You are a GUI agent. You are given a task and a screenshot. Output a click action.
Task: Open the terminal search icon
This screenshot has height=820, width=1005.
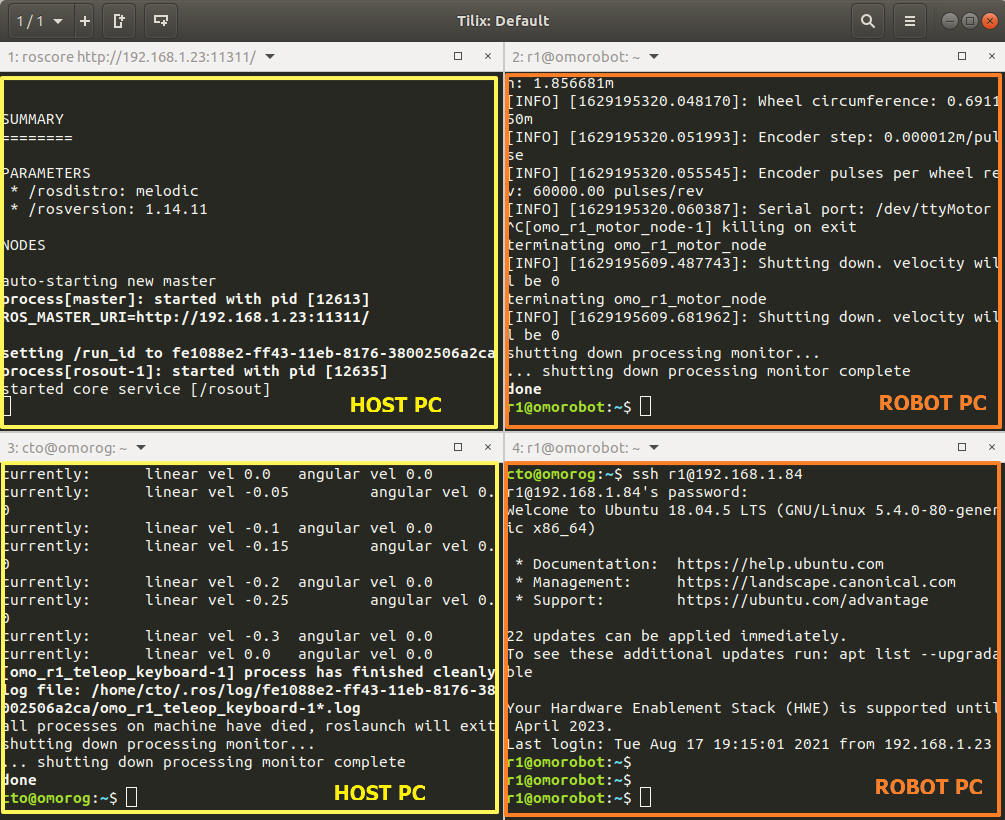pyautogui.click(x=868, y=21)
